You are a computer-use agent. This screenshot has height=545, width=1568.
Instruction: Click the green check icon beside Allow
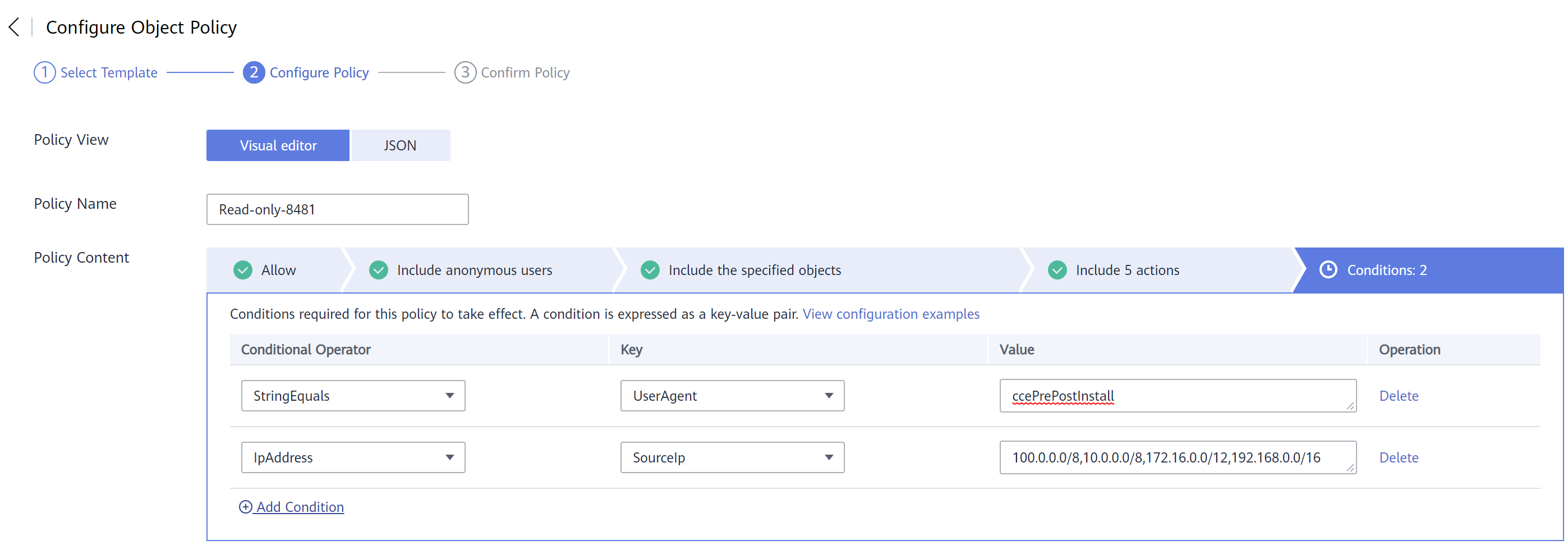(243, 270)
